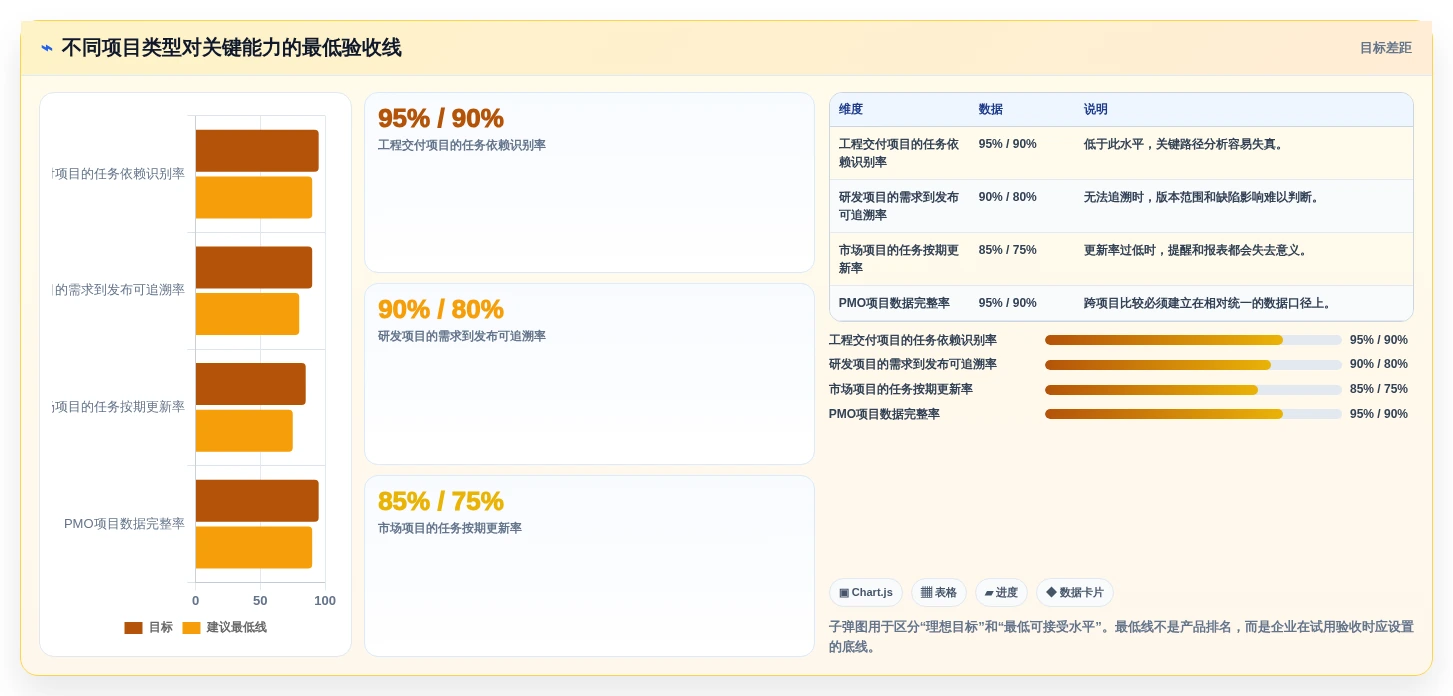Click explanation 跨项目比较必须建立在相对统一的数据口径上
The image size is (1453, 696).
pos(1210,303)
